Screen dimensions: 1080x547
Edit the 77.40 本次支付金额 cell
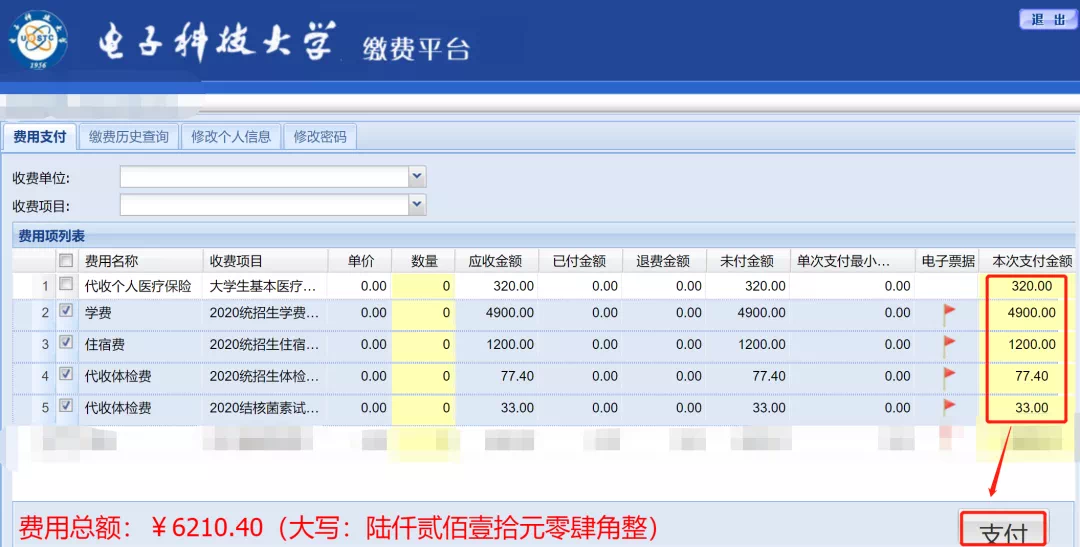click(x=1027, y=376)
